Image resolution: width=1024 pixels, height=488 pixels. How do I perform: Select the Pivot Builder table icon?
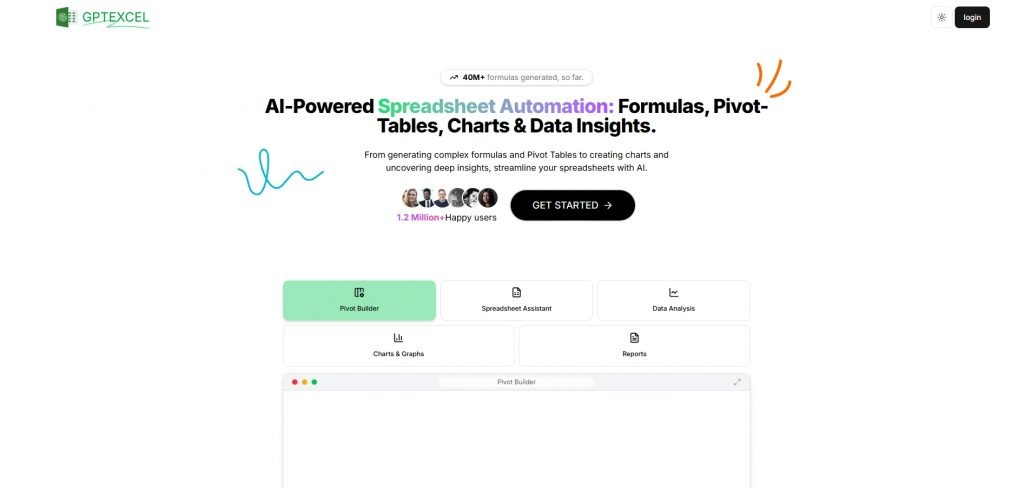[359, 292]
